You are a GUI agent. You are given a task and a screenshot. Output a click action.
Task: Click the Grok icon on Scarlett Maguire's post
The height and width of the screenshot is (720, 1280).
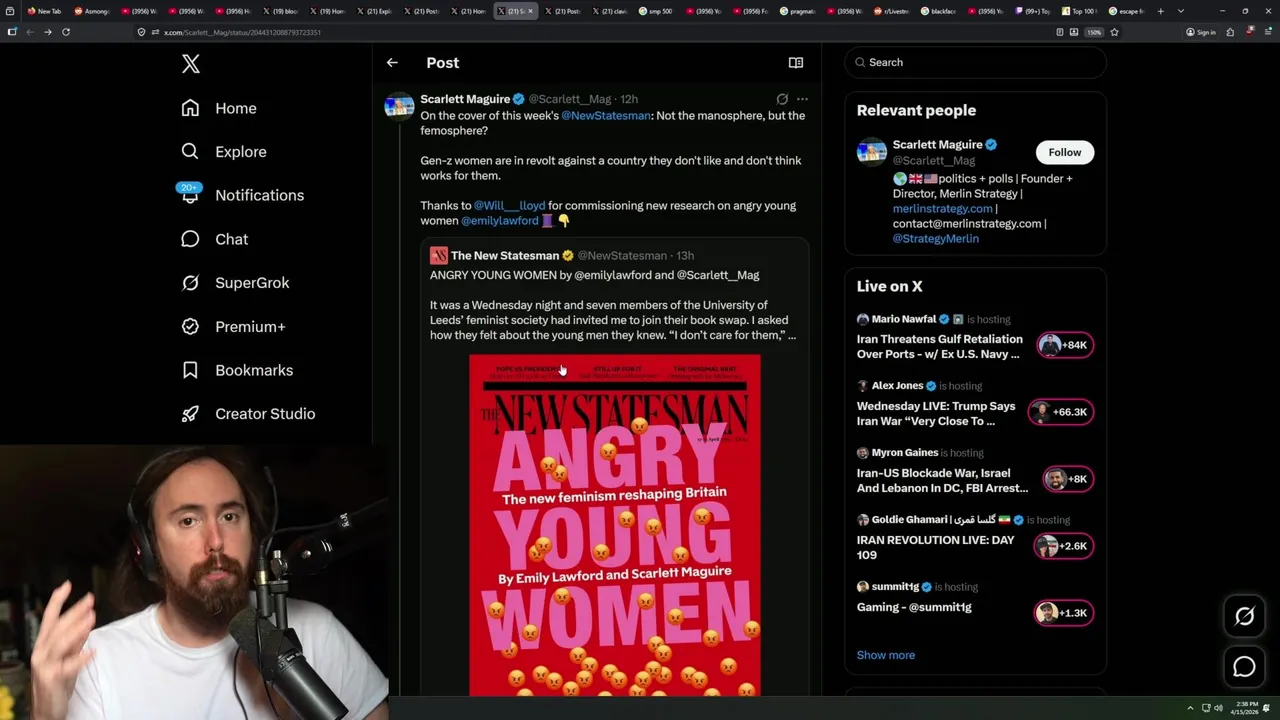782,99
